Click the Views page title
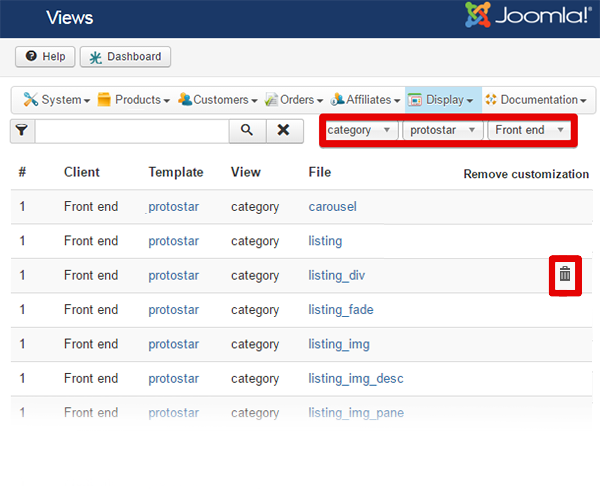This screenshot has height=489, width=600. tap(70, 18)
